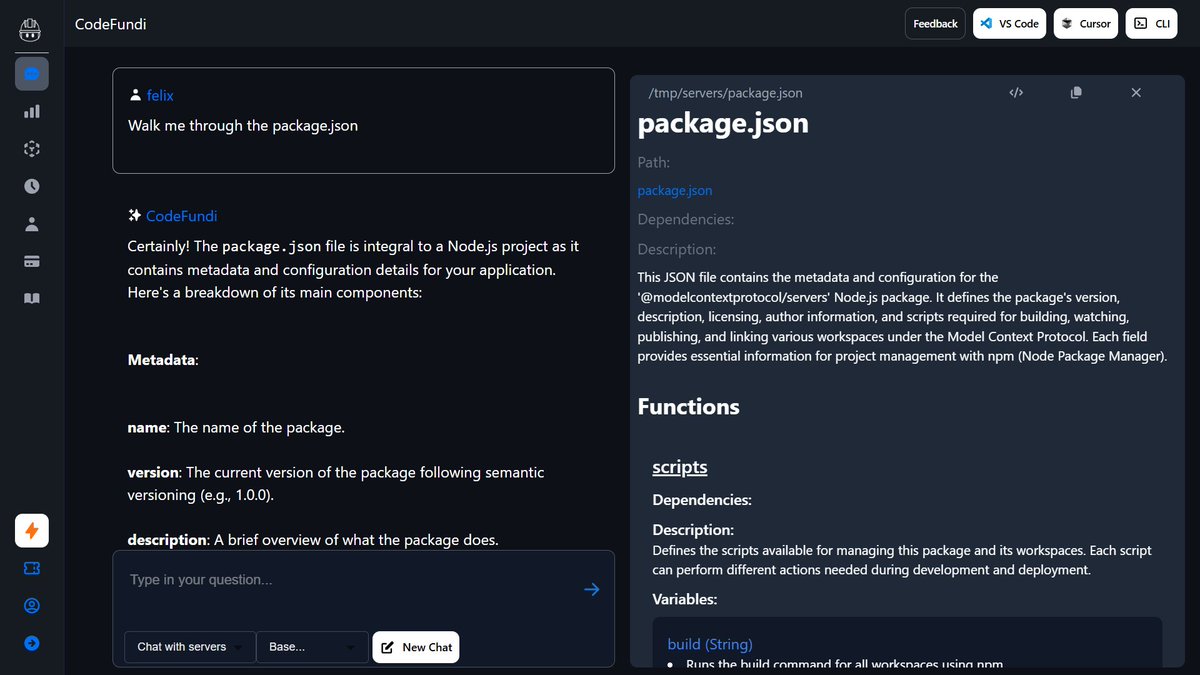This screenshot has width=1200, height=675.
Task: Click the CodeFundi responder name
Action: [181, 216]
